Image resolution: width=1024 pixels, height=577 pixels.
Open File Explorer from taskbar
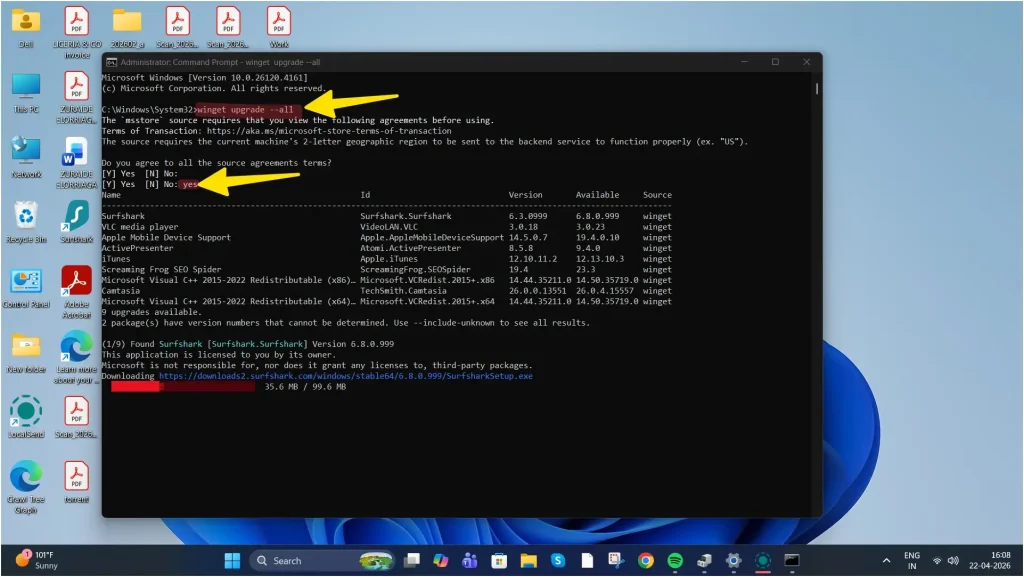coord(528,561)
